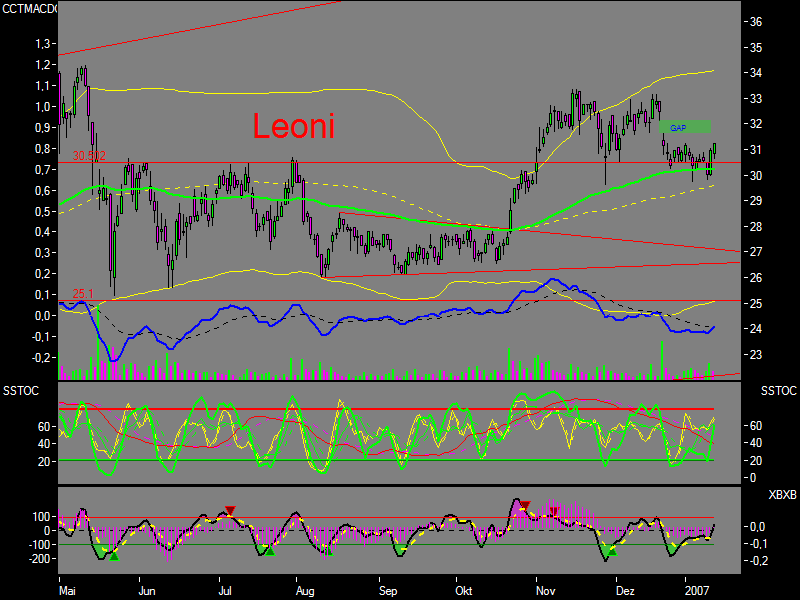800x600 pixels.
Task: Click the red Leoni chart title
Action: 295,127
